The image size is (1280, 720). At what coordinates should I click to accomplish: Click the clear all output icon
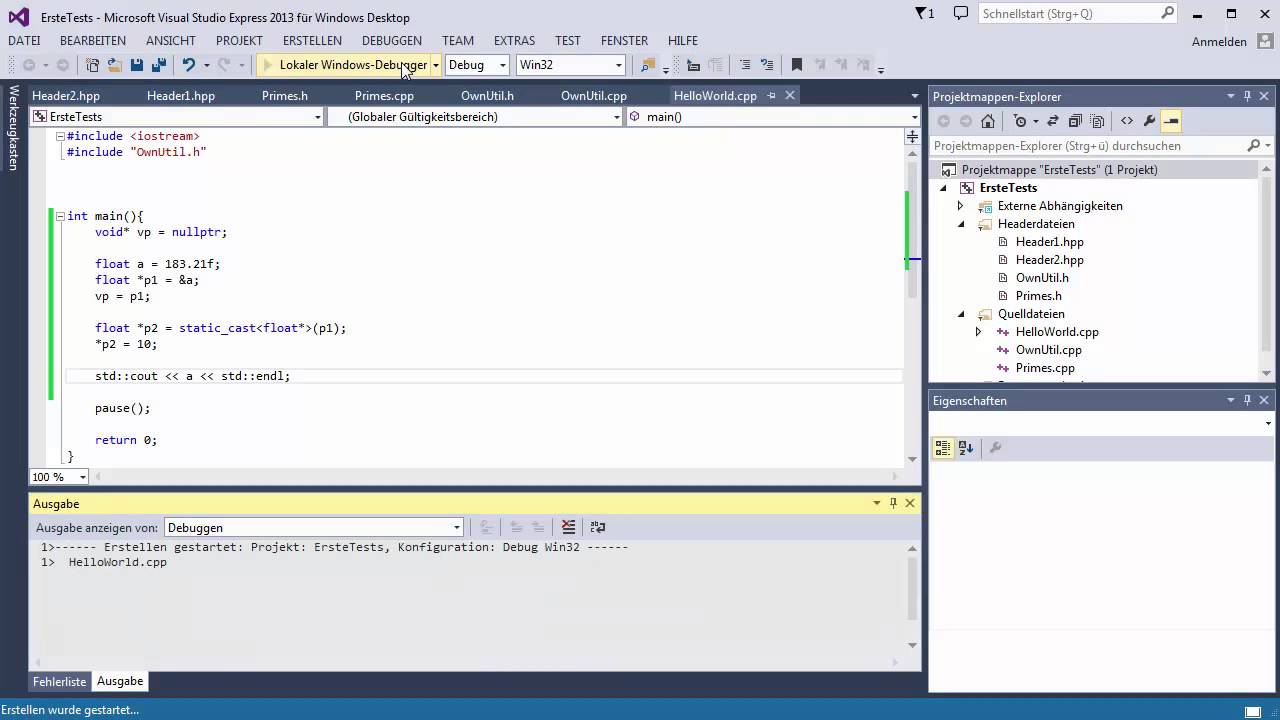tap(568, 527)
